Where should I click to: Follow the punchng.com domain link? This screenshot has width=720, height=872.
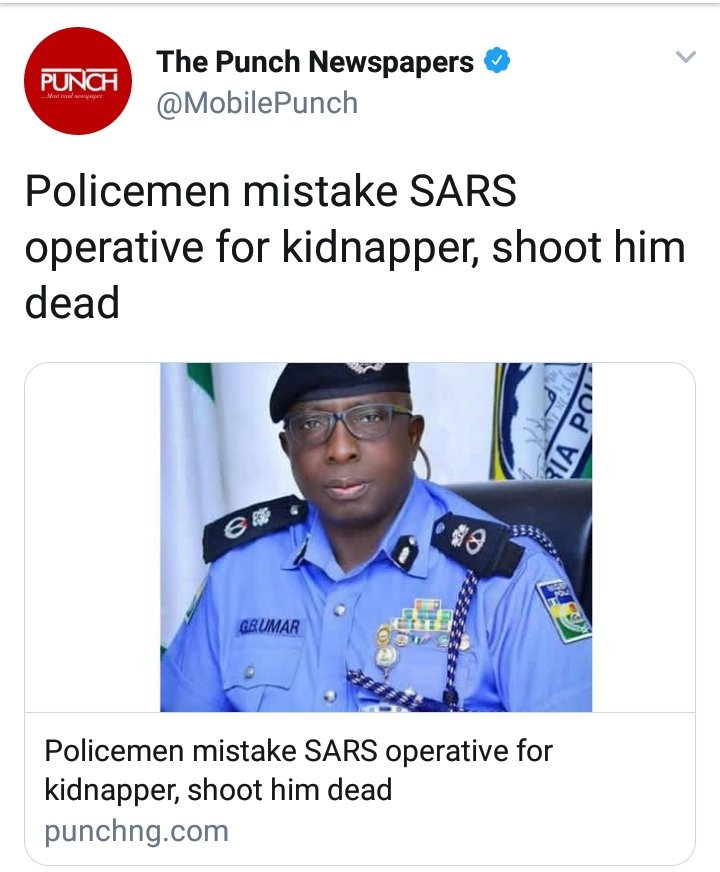click(x=136, y=831)
